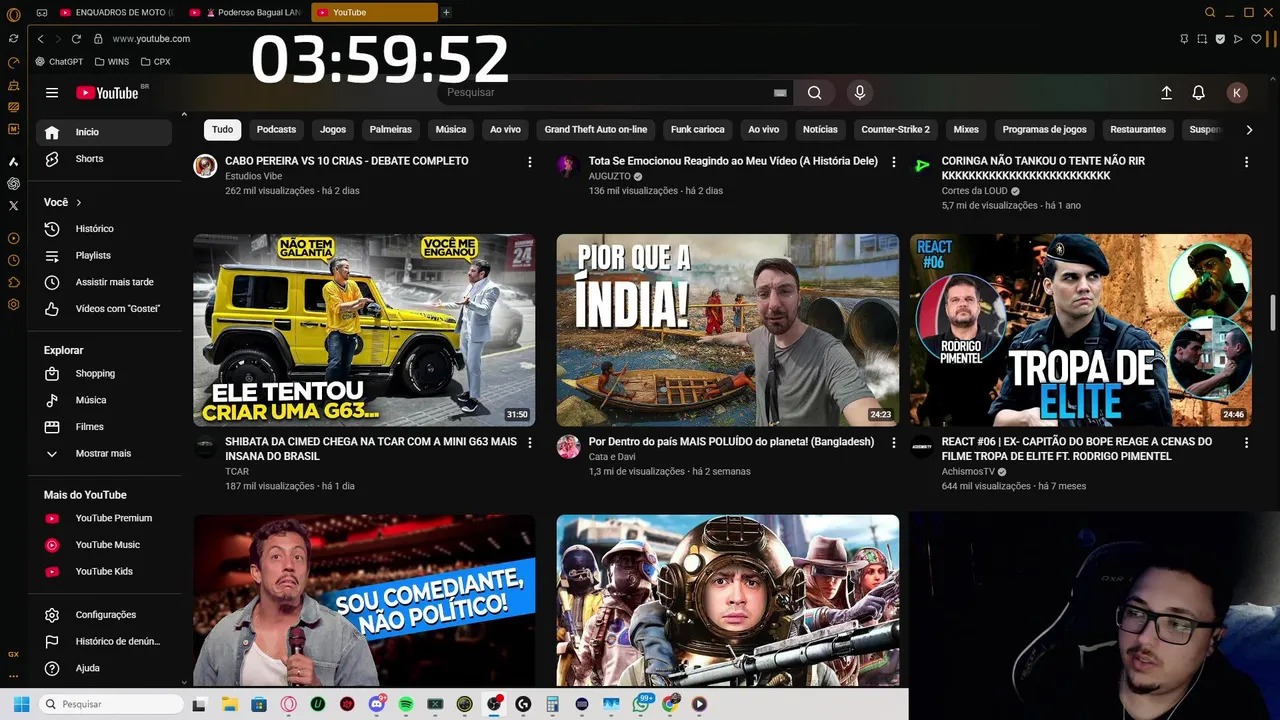Viewport: 1280px width, 720px height.
Task: Switch to ENQUADROS DE MOTO browser tab
Action: 118,13
